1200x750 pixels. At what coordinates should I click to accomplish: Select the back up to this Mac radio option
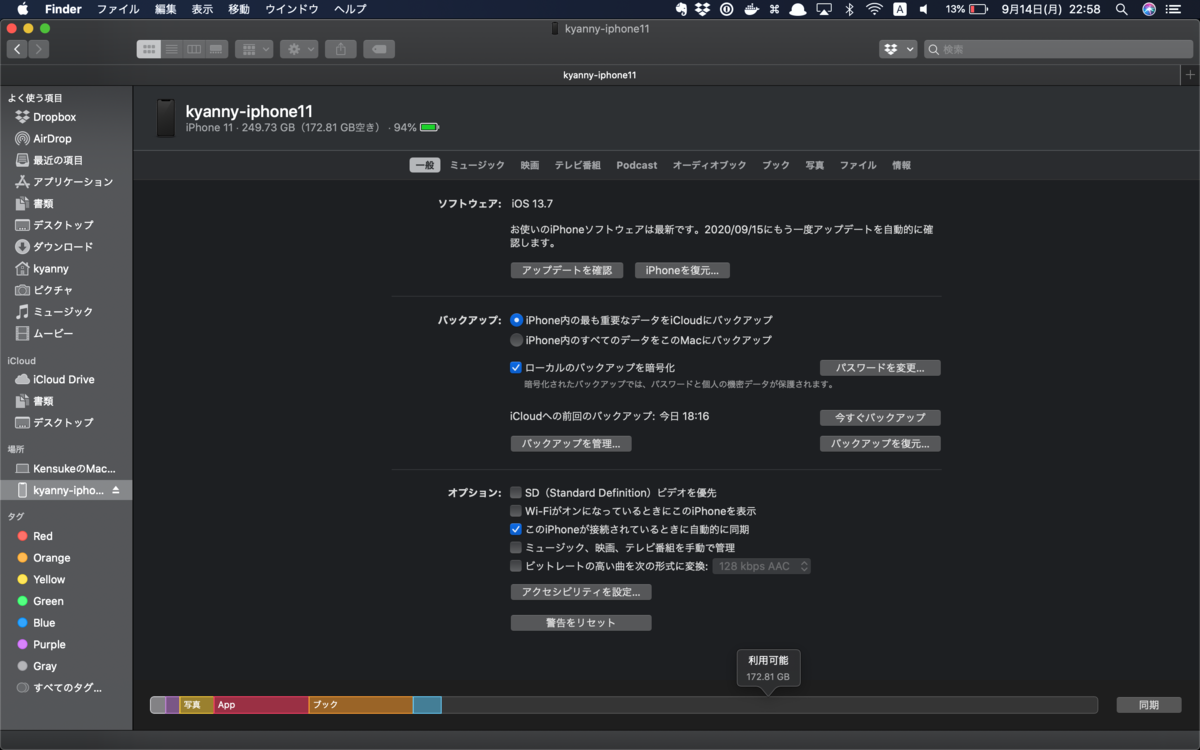(516, 340)
